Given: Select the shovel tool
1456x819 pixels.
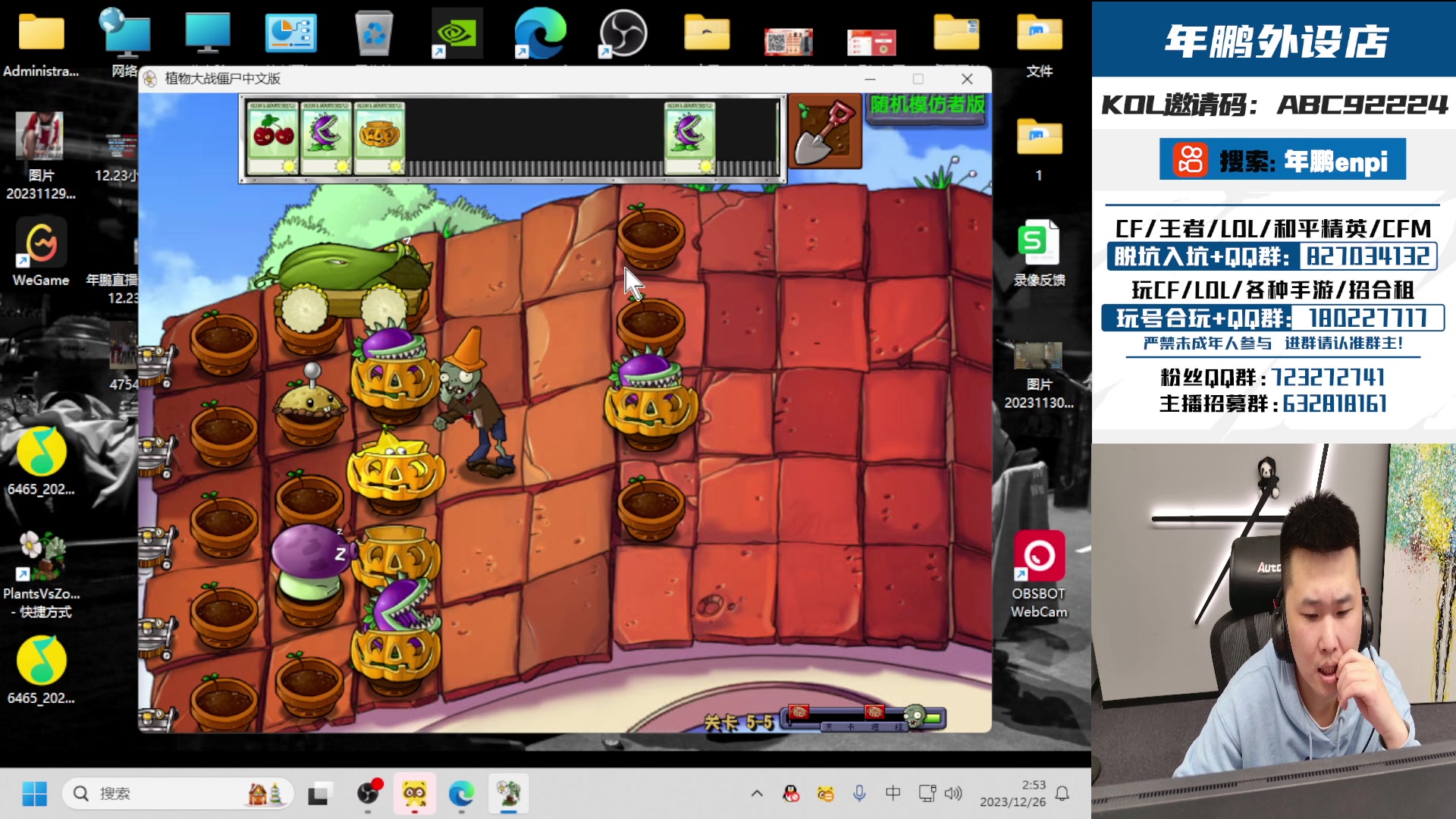Looking at the screenshot, I should coord(825,130).
